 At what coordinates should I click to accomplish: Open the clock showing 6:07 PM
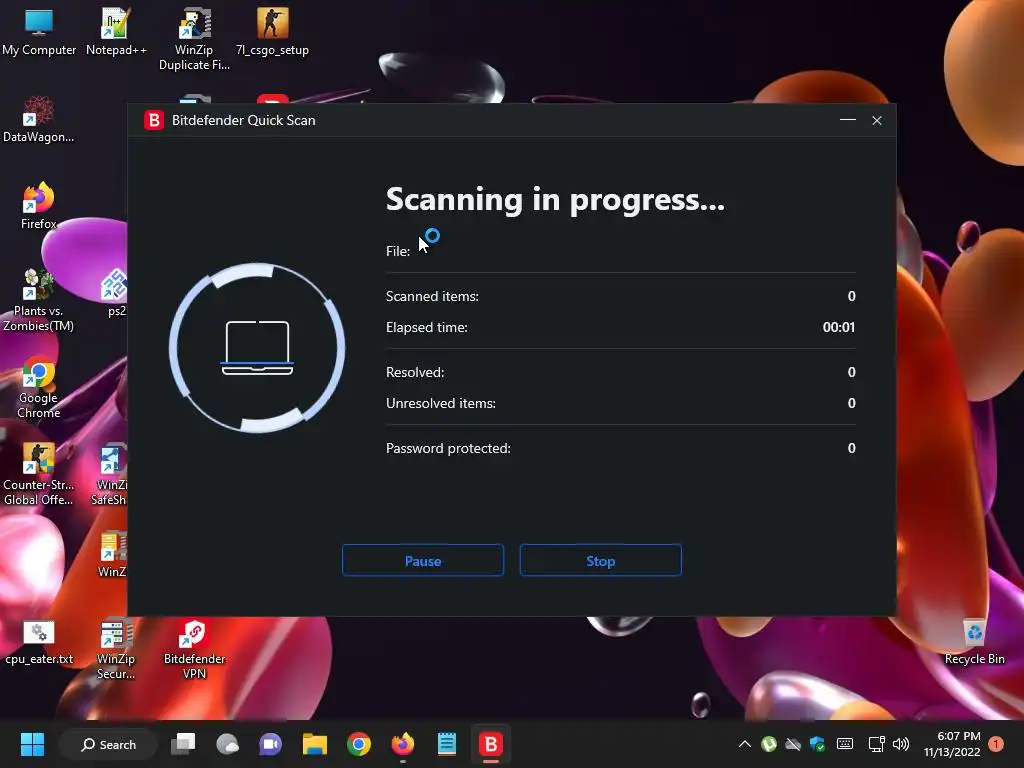[952, 744]
